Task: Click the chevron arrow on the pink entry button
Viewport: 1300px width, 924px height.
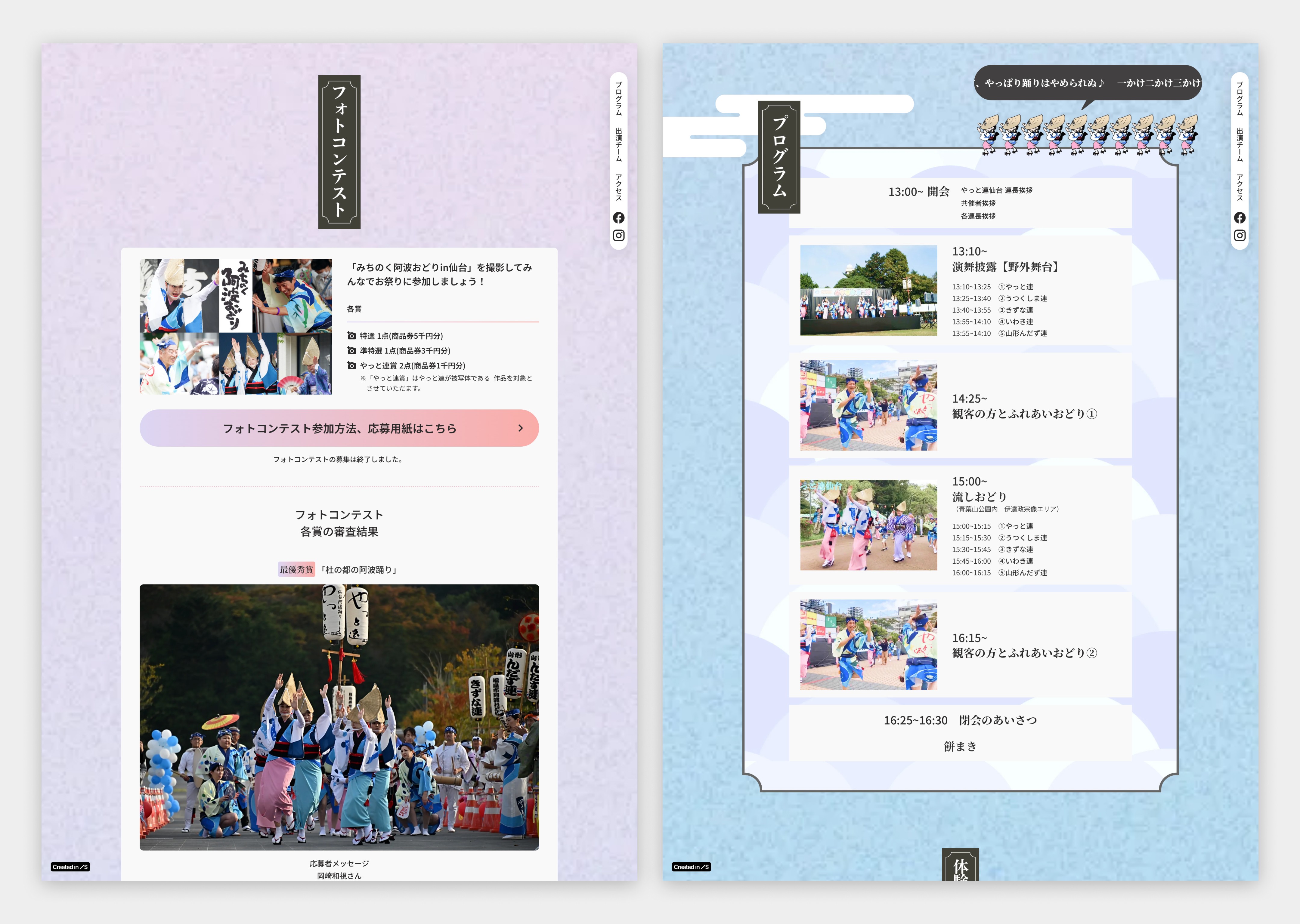Action: (x=520, y=428)
